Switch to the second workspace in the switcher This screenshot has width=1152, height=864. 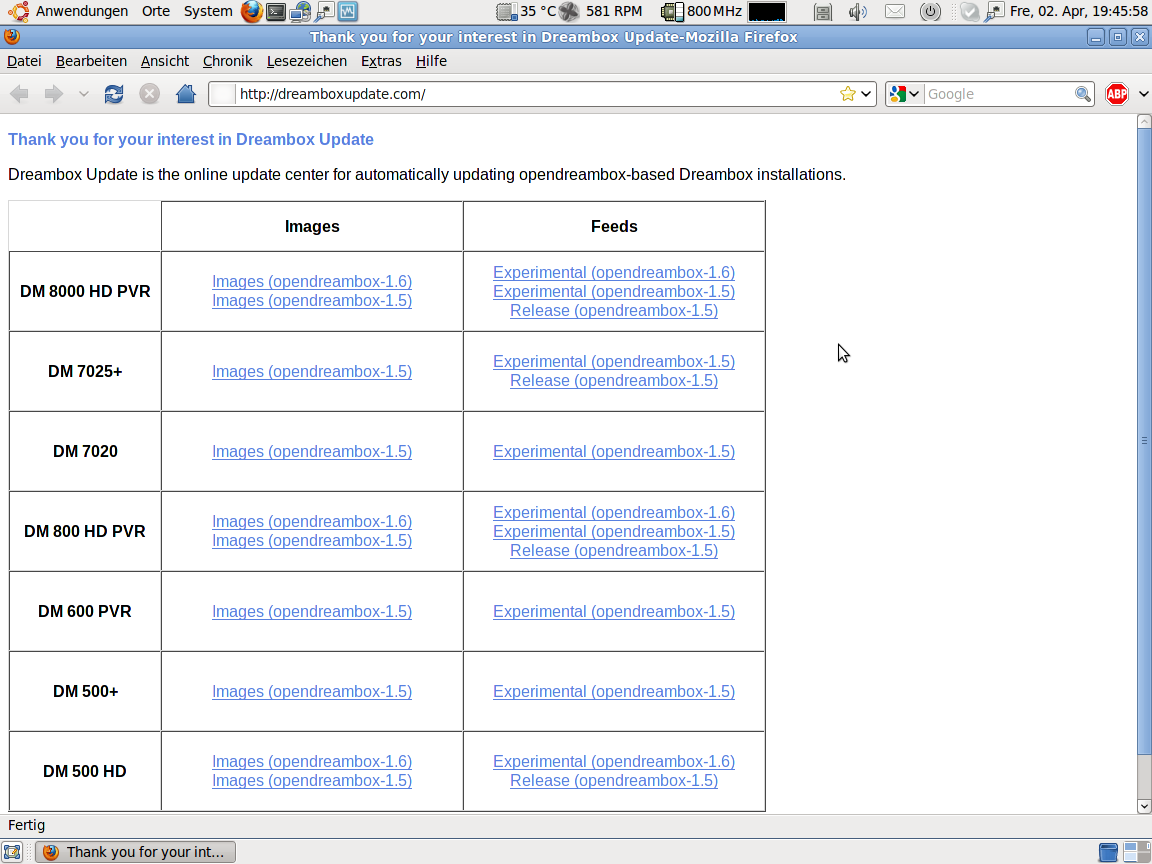(x=1137, y=852)
